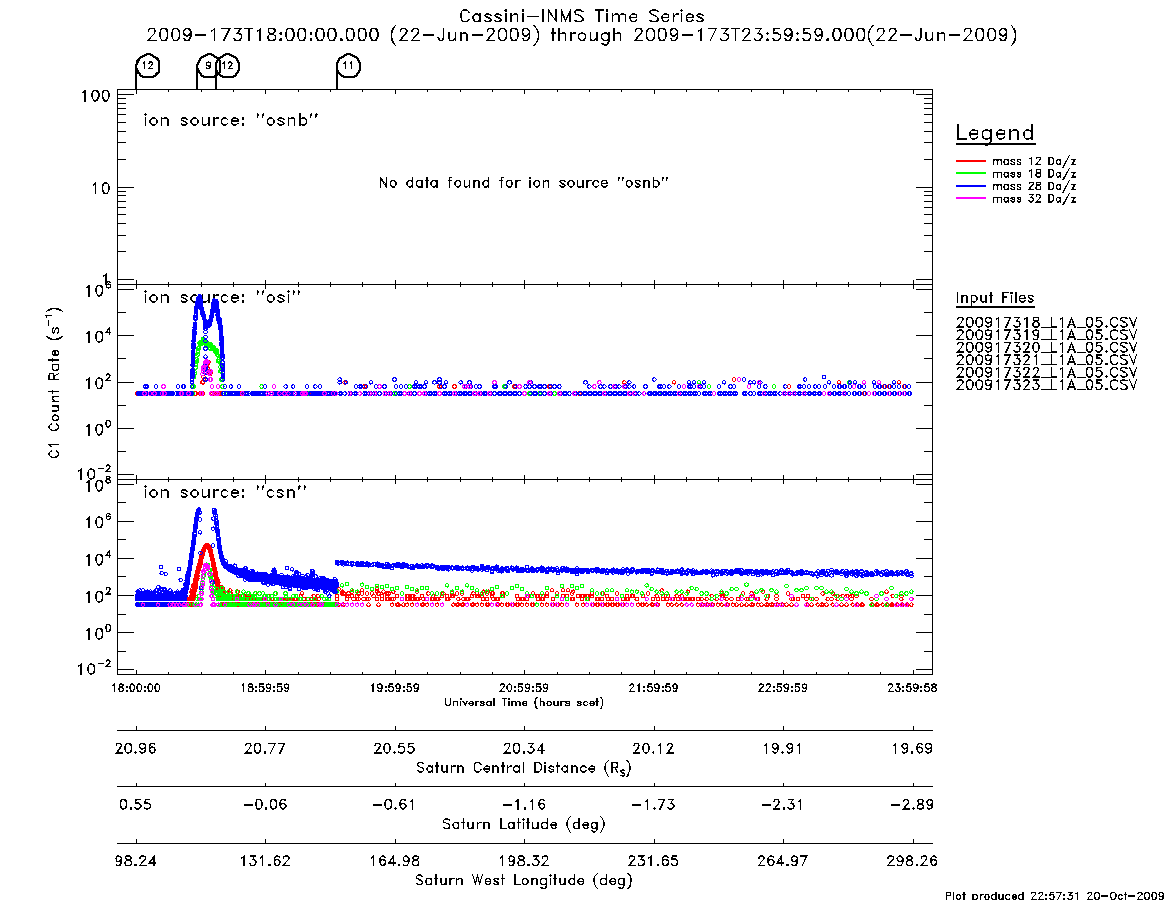The image size is (1165, 900).
Task: Click the 'Saturn West Longitude (deg)' axis label
Action: 524,881
